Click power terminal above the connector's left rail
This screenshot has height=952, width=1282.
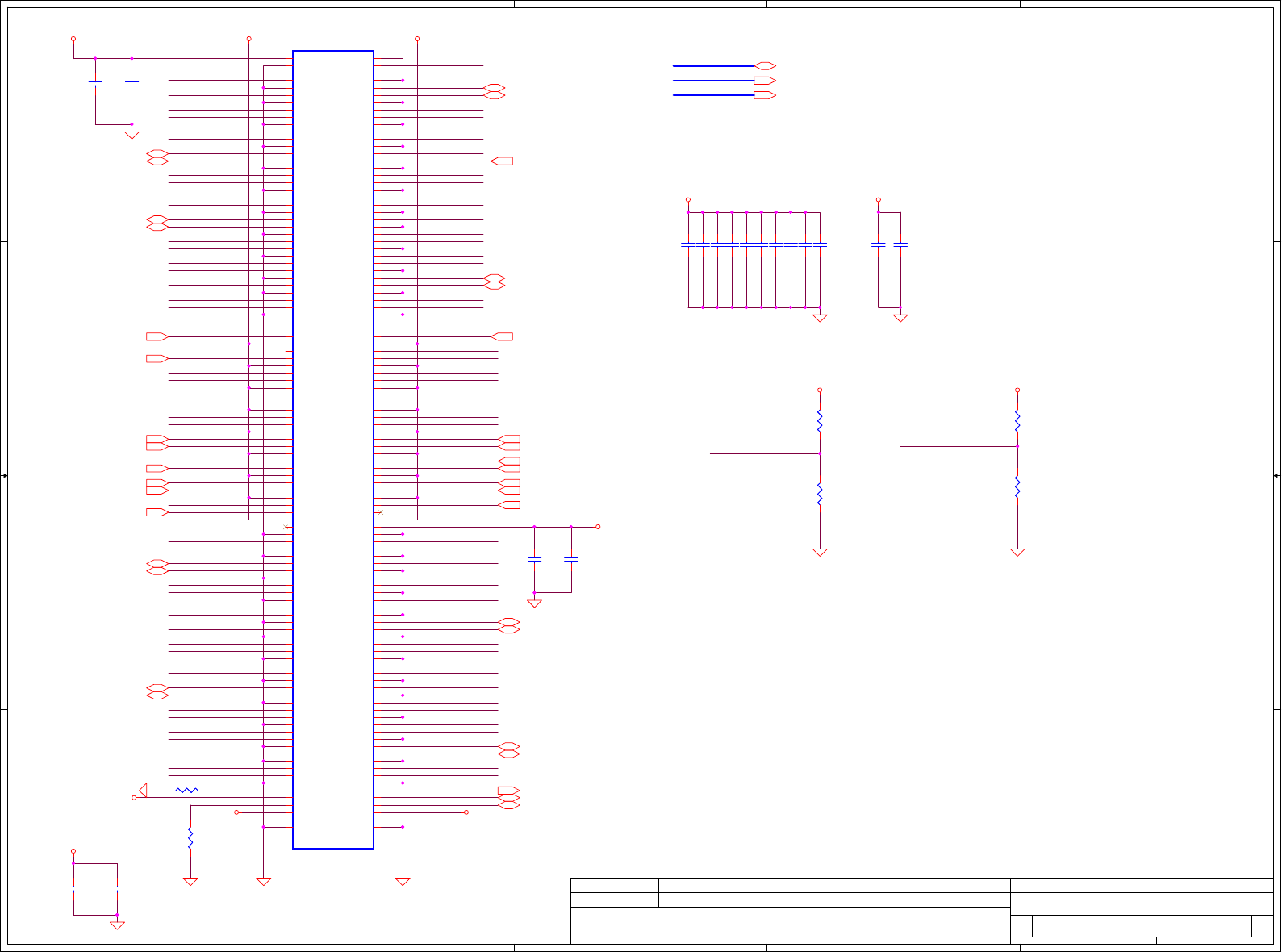click(248, 39)
